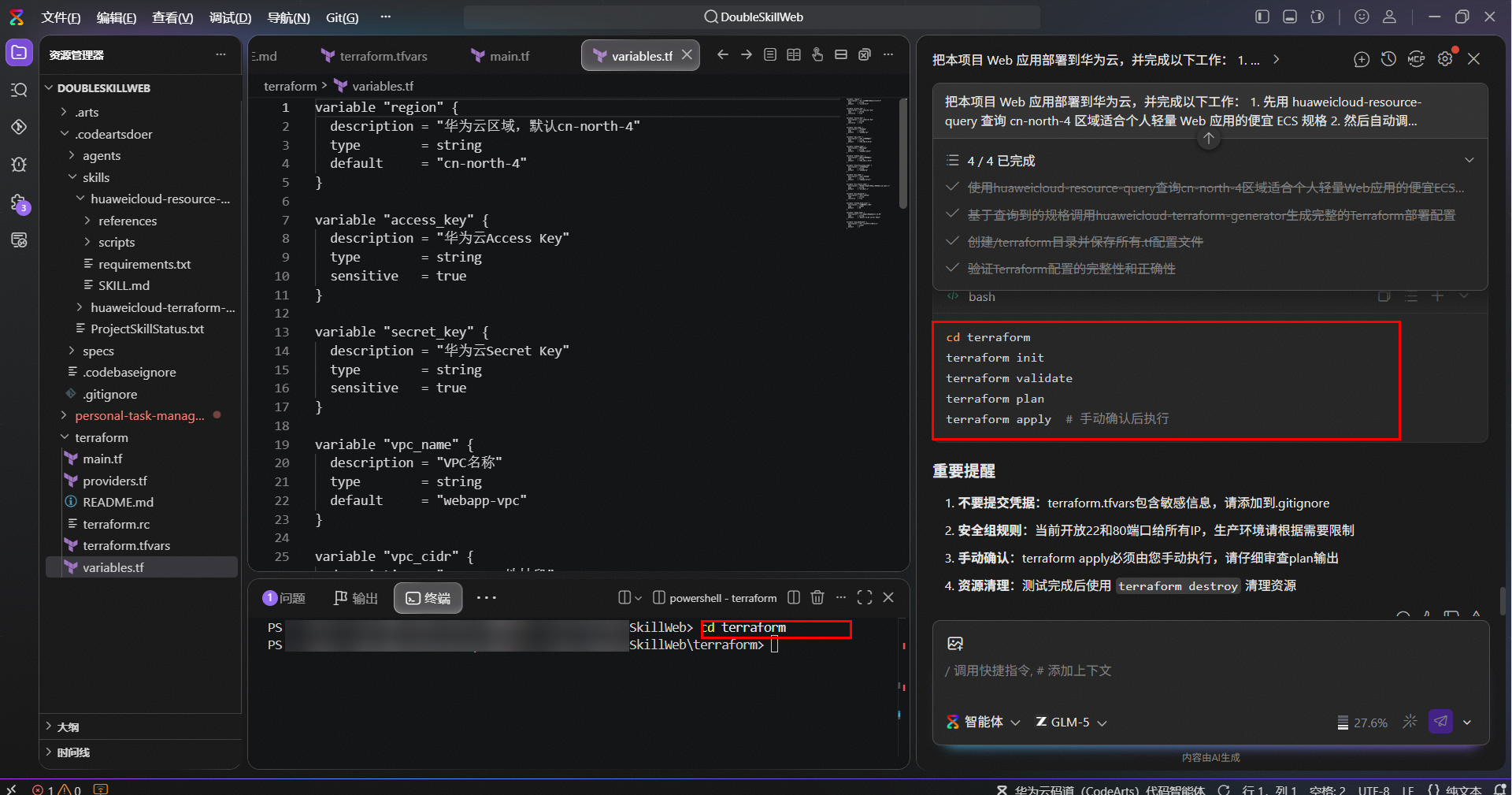Collapse the terraform folder in explorer
1512x795 pixels.
pyautogui.click(x=102, y=437)
